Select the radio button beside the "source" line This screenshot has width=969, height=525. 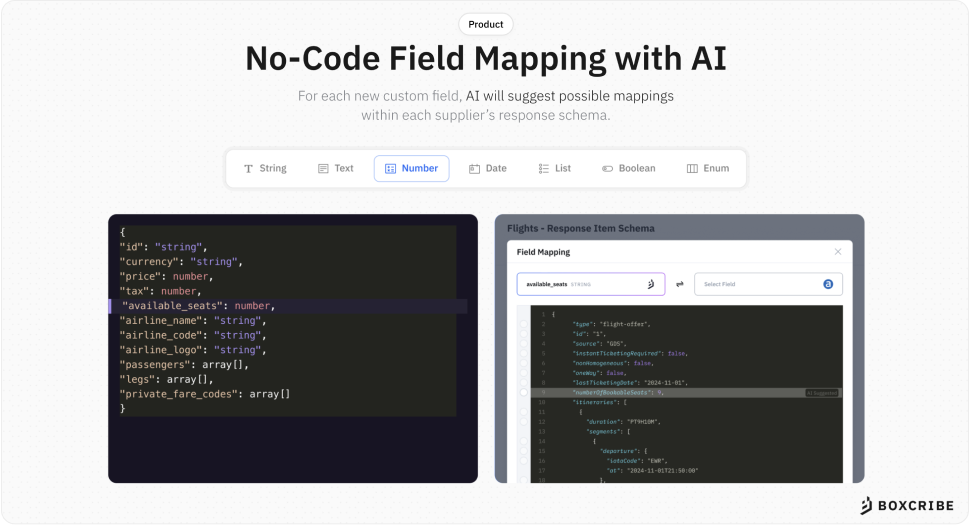[x=523, y=343]
